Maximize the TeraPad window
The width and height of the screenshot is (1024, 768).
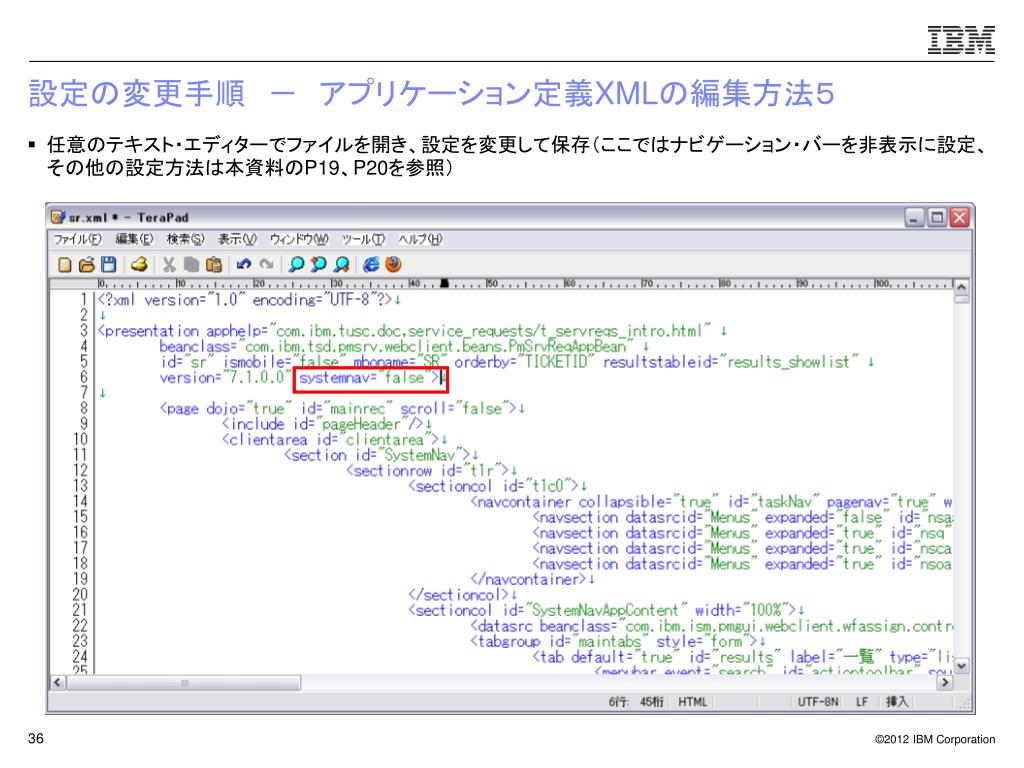[x=936, y=217]
